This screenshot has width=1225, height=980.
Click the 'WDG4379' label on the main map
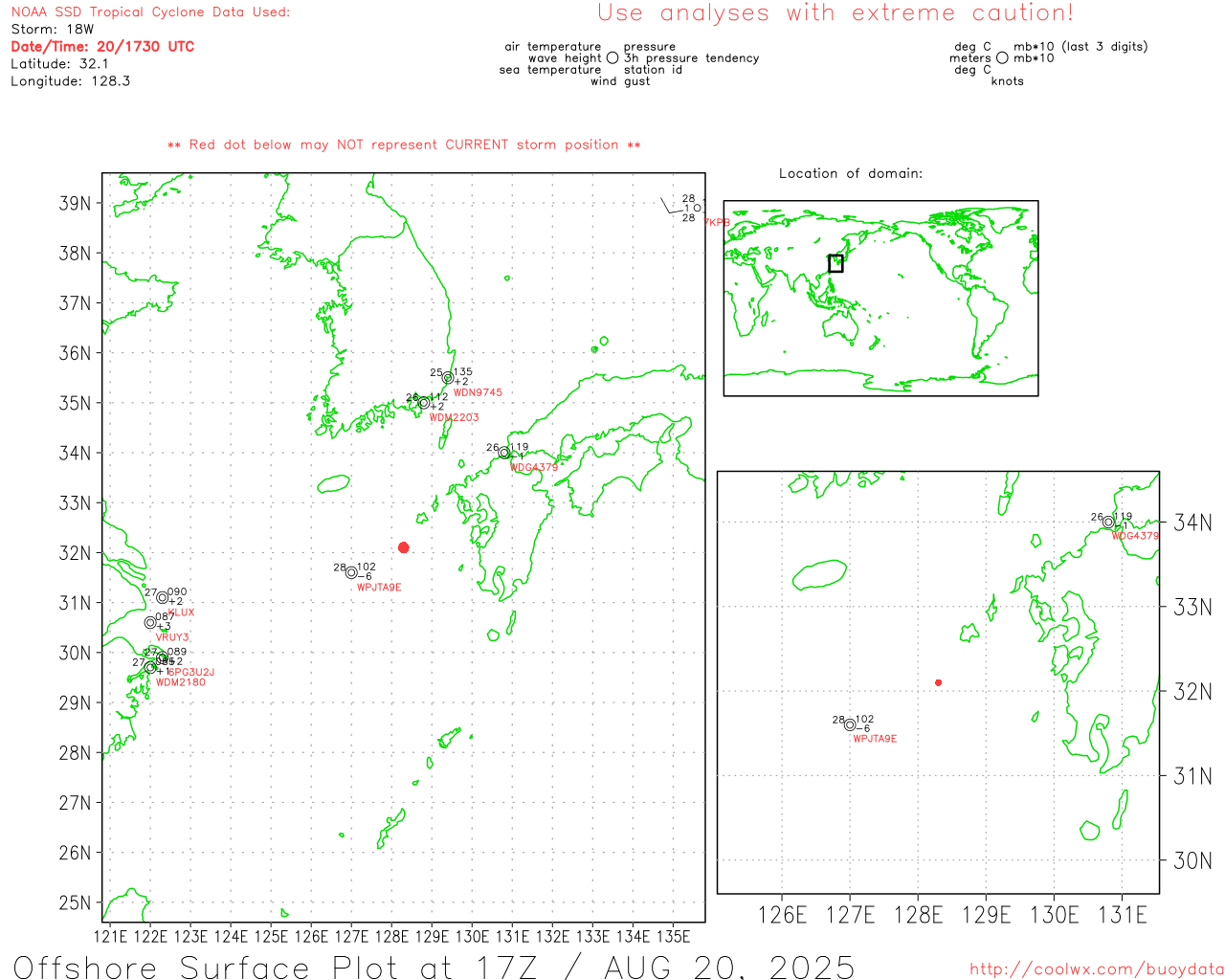pos(534,467)
